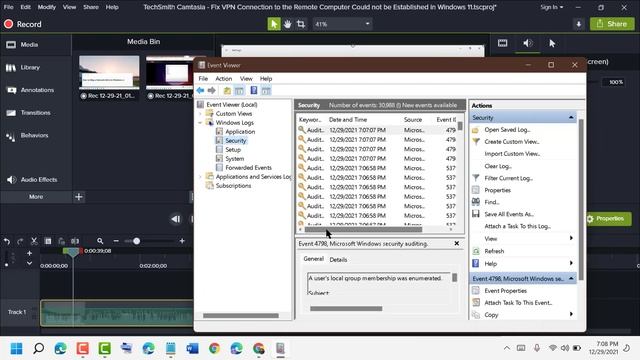The height and width of the screenshot is (360, 640).
Task: Expand the View submenu arrow in Actions
Action: 571,238
